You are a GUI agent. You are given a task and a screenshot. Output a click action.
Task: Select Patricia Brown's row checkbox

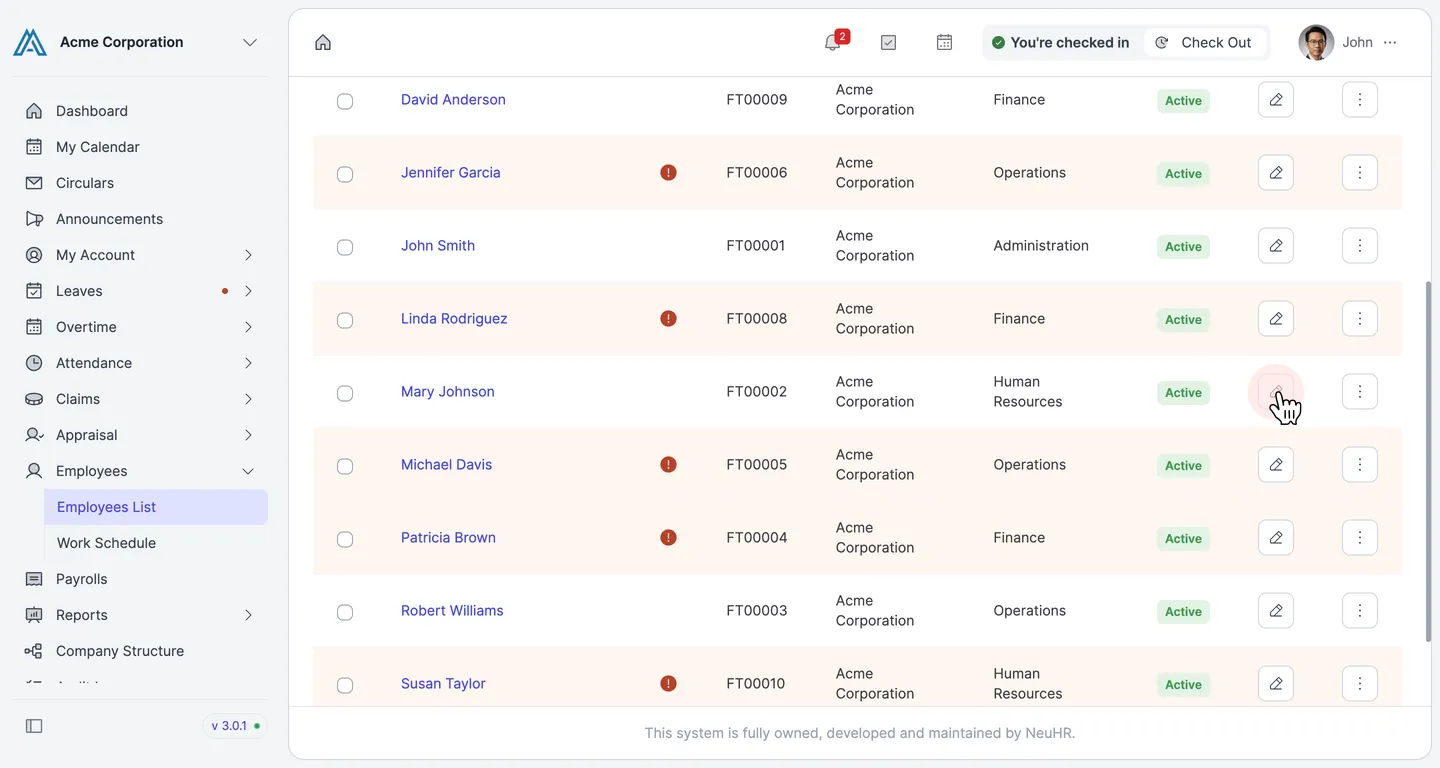345,539
